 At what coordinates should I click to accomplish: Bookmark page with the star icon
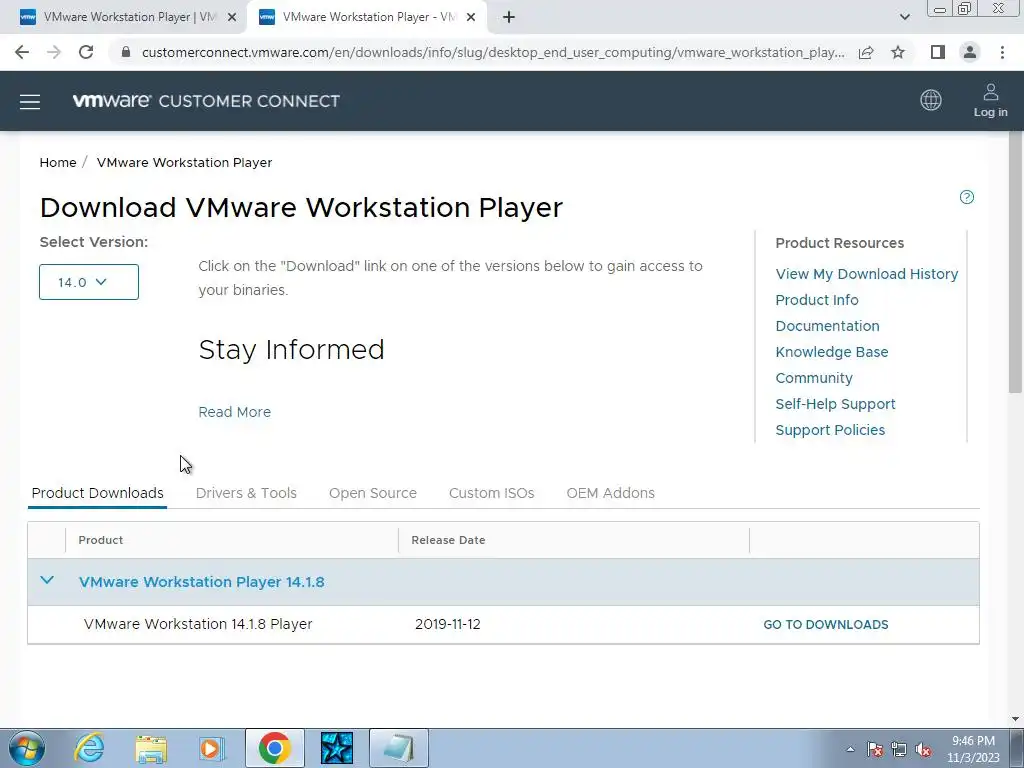coord(898,52)
